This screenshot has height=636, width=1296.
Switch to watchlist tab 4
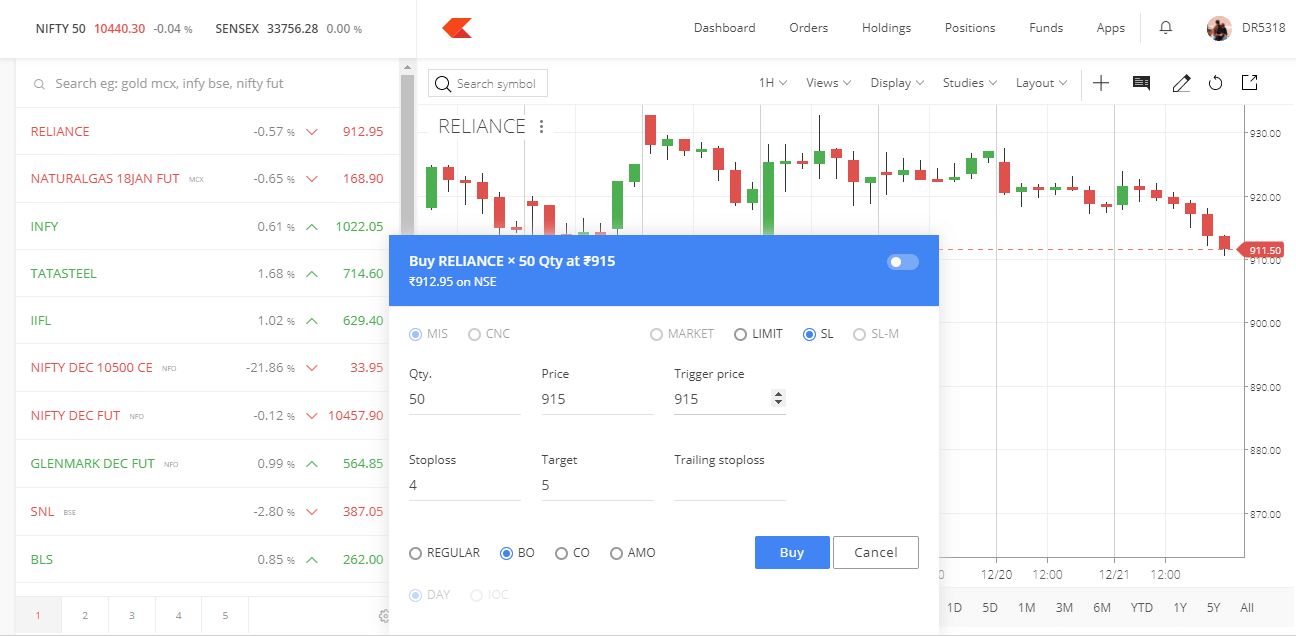179,616
